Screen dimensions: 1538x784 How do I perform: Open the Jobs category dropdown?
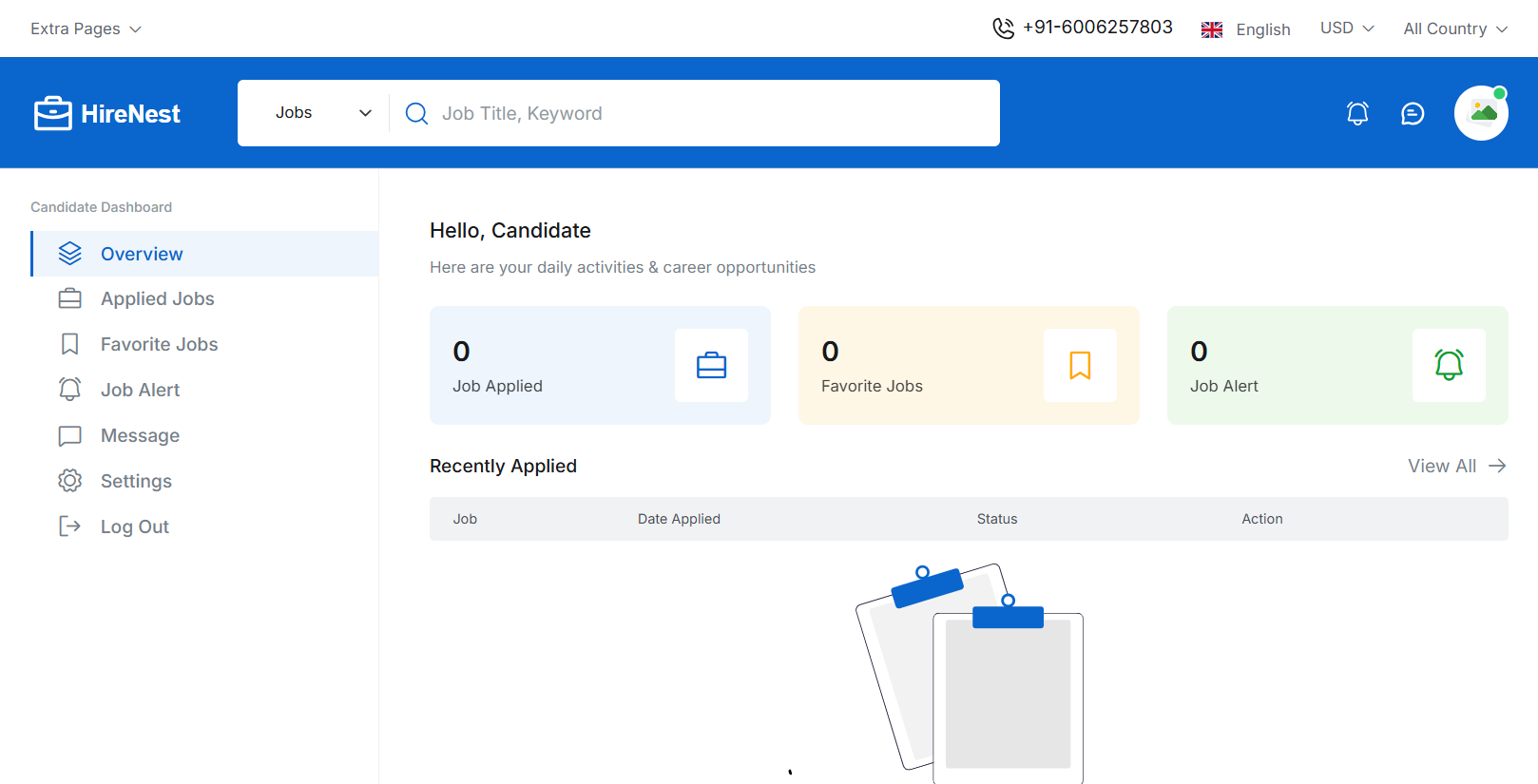pyautogui.click(x=322, y=113)
